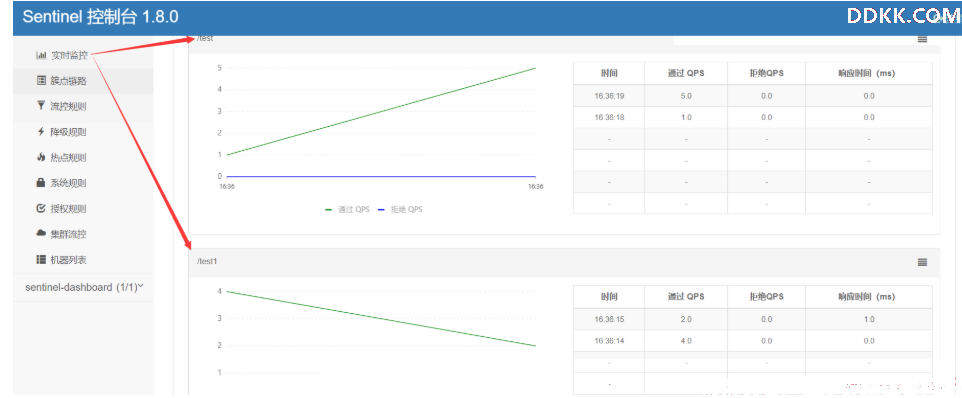Click the checkmark icon for 授权规则
This screenshot has height=398, width=962.
41,209
